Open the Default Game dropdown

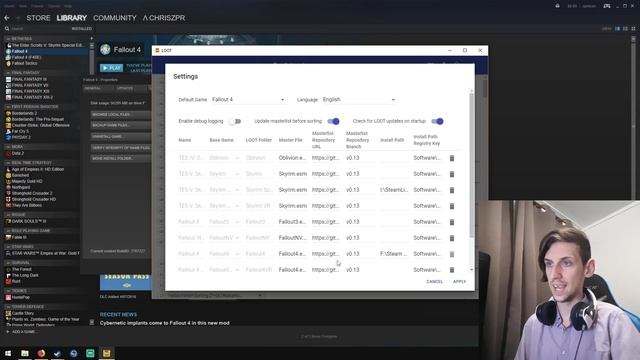pyautogui.click(x=248, y=100)
